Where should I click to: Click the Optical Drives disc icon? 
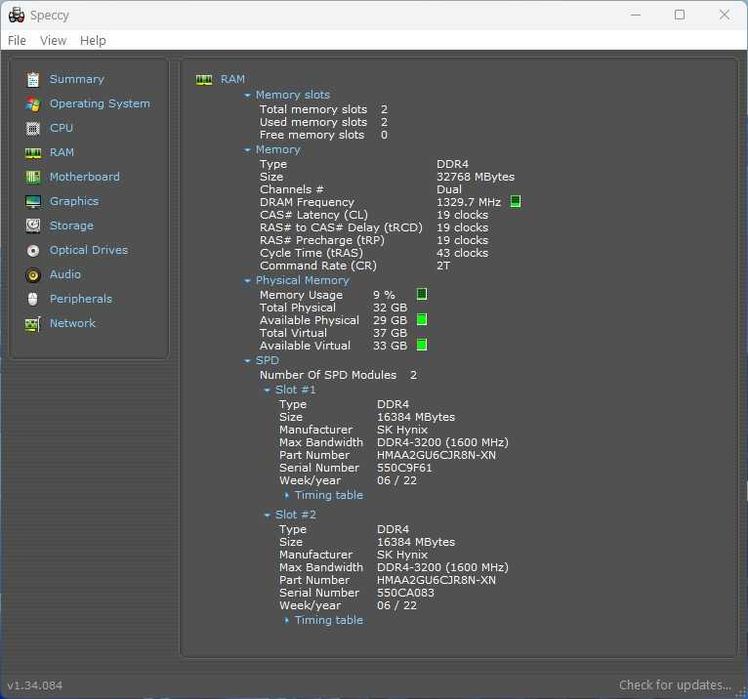33,250
